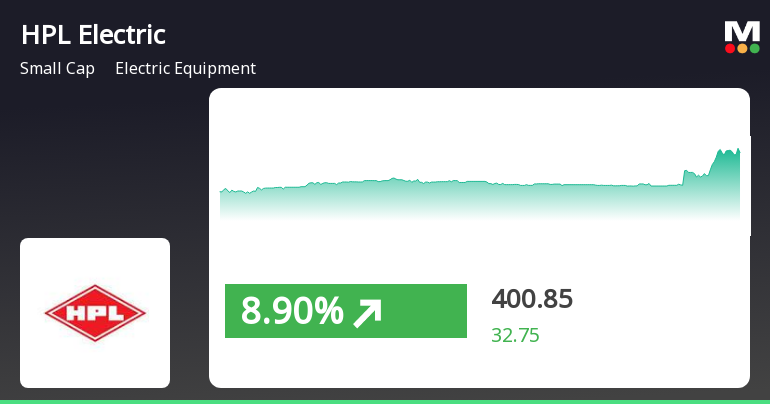Click the orange dot under the M logo
Image resolution: width=770 pixels, height=404 pixels.
point(742,48)
